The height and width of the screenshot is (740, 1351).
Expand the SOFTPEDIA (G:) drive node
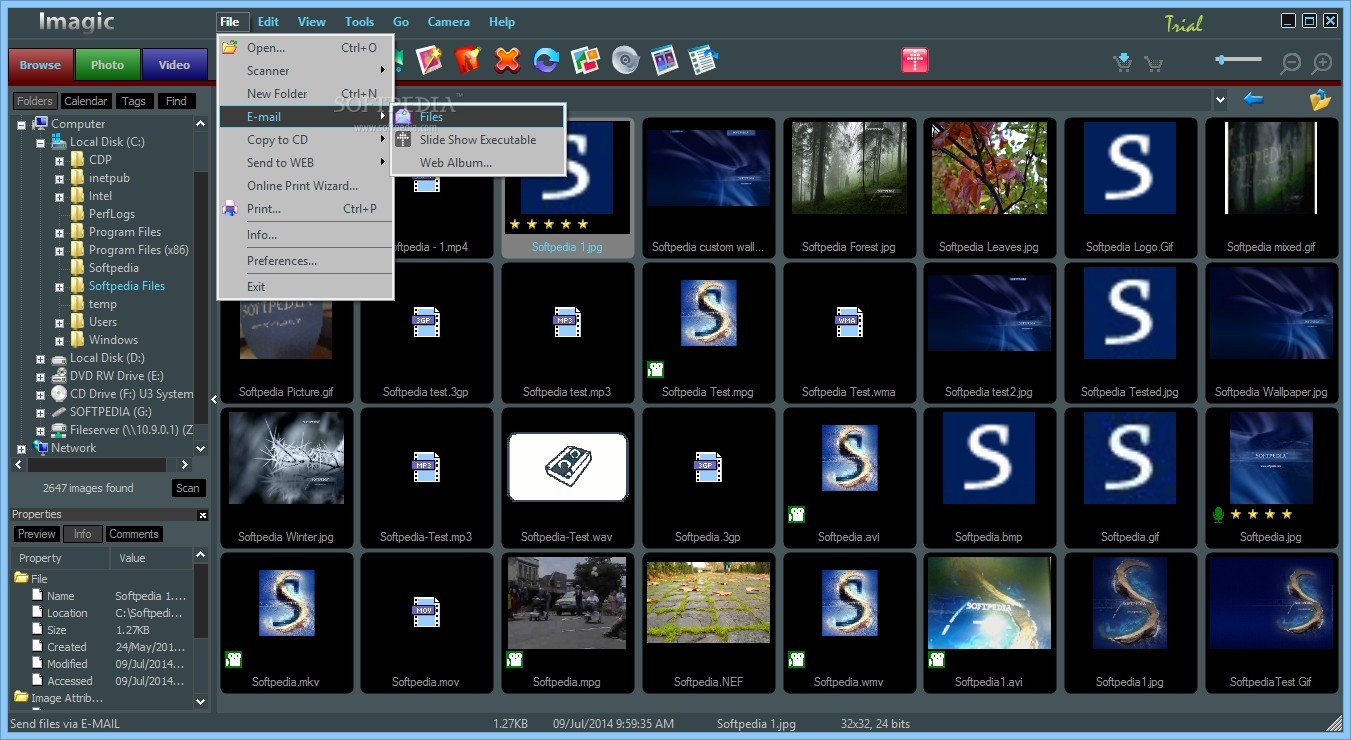coord(41,412)
